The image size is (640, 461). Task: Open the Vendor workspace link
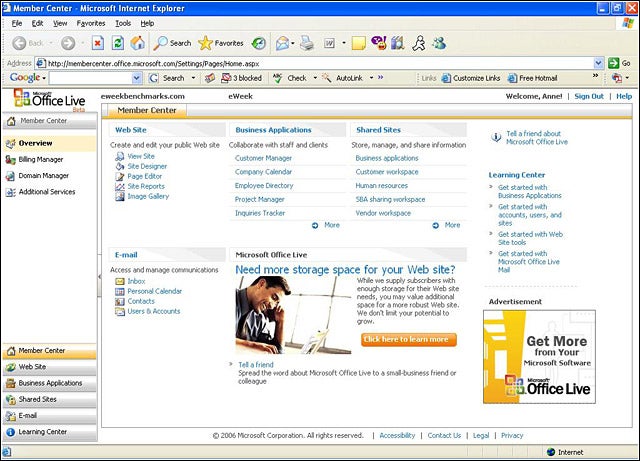point(383,213)
